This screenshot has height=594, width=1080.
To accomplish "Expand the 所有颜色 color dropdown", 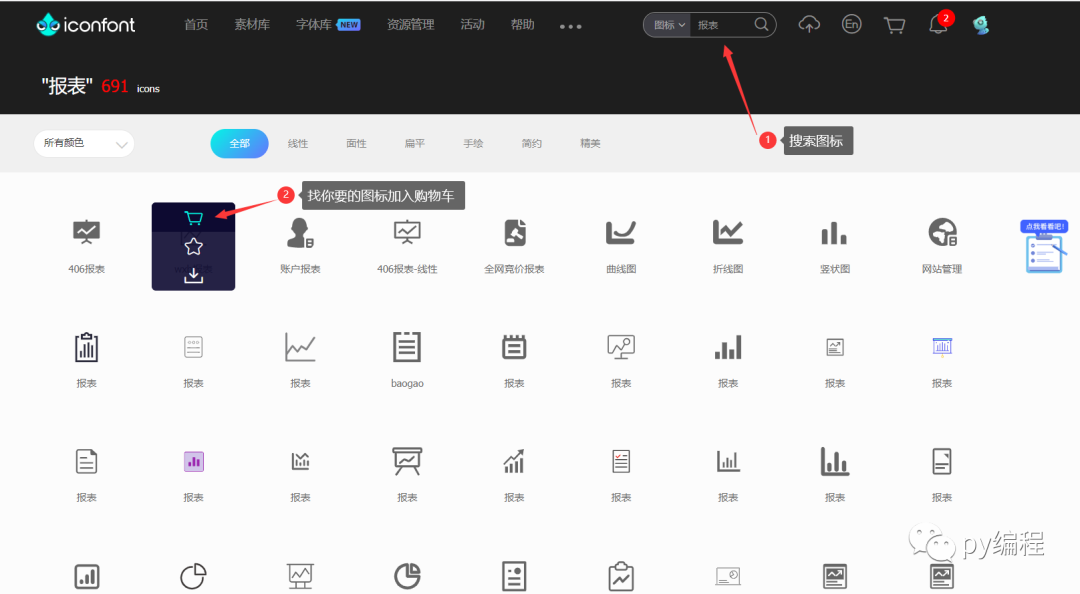I will click(x=84, y=143).
